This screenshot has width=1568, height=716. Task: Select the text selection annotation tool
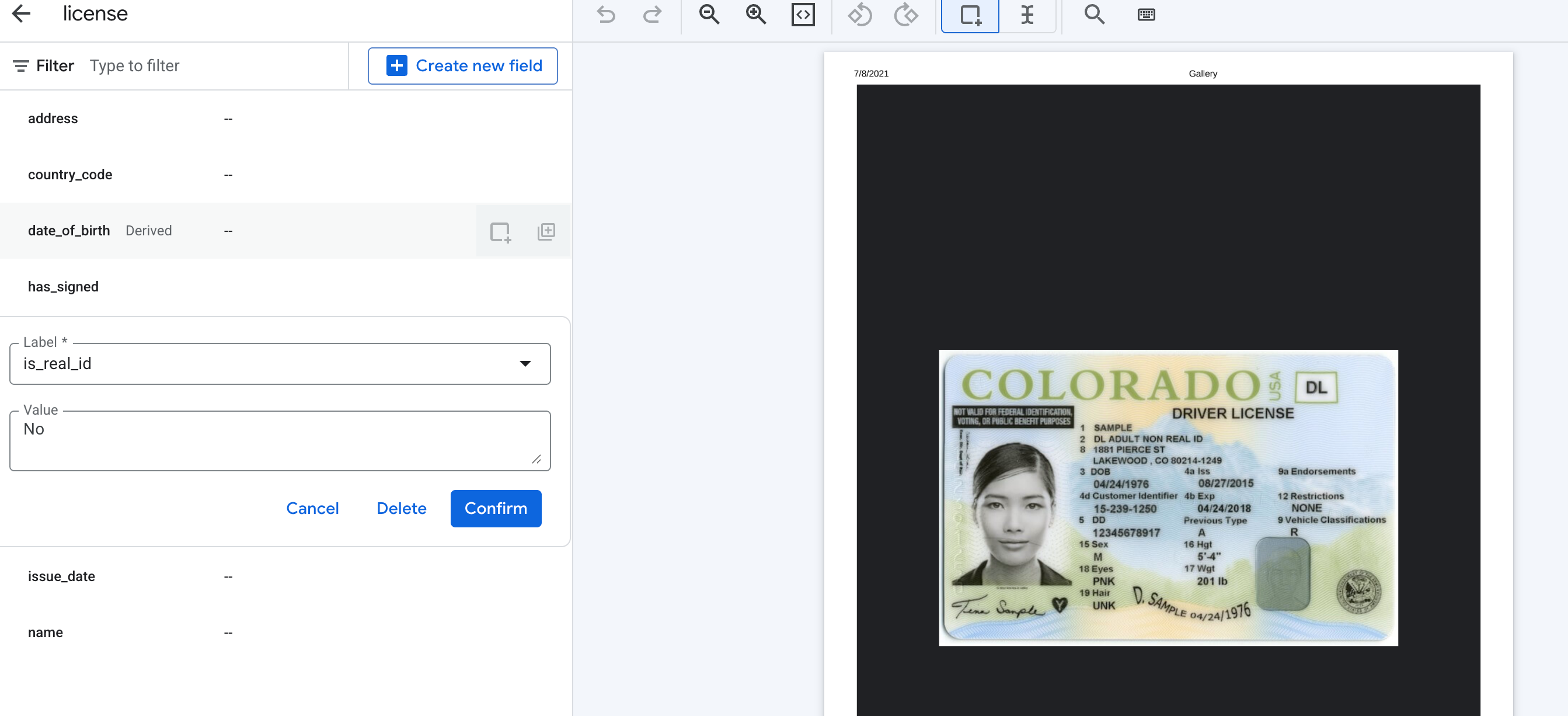coord(1027,16)
